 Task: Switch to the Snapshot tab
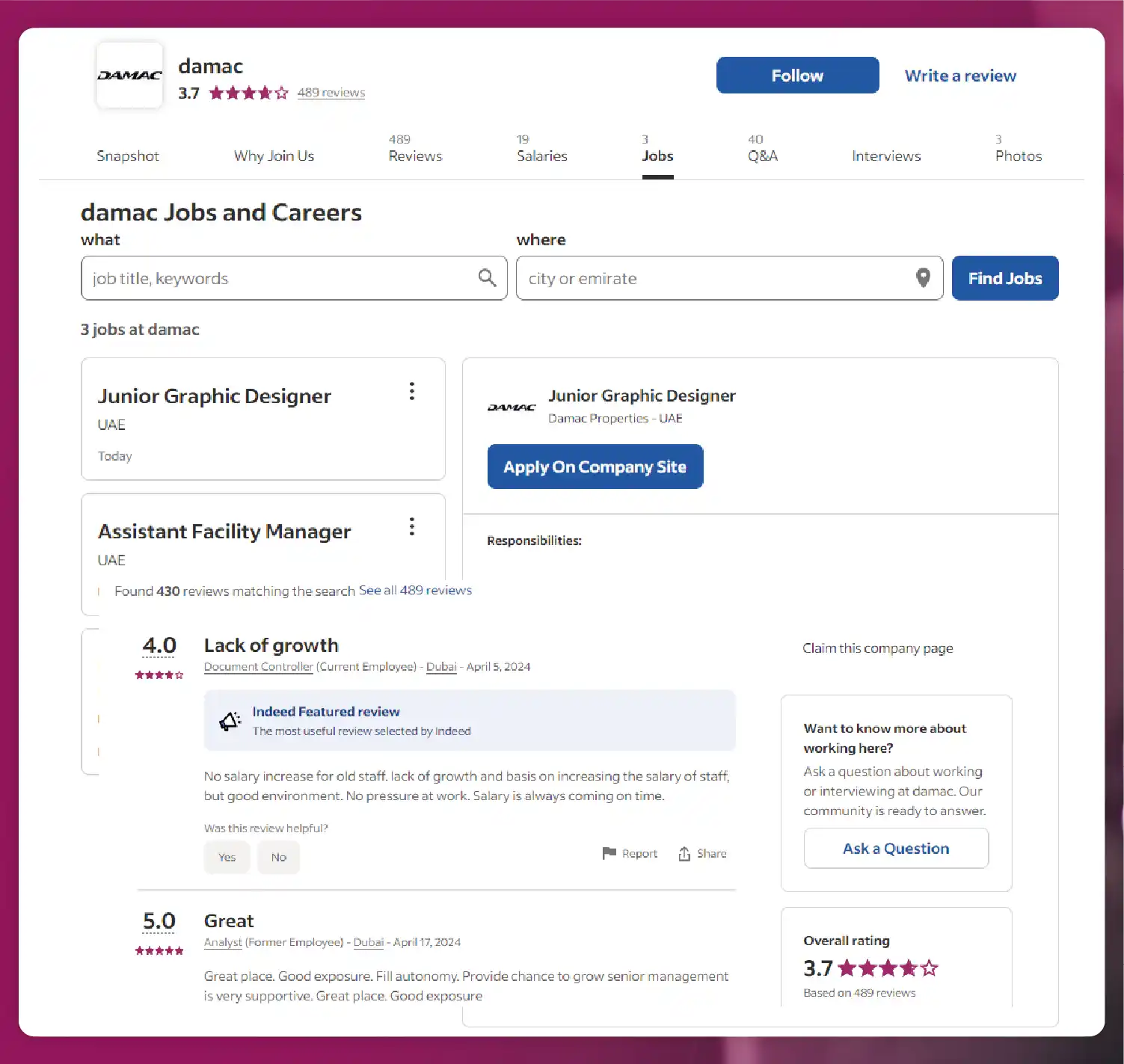[x=128, y=156]
